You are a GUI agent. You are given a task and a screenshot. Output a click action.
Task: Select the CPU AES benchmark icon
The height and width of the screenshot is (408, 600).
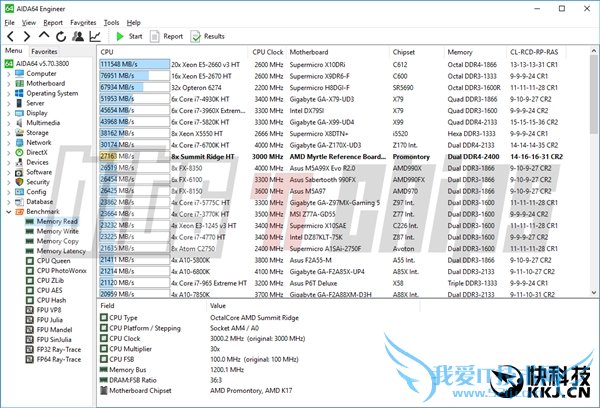[29, 290]
